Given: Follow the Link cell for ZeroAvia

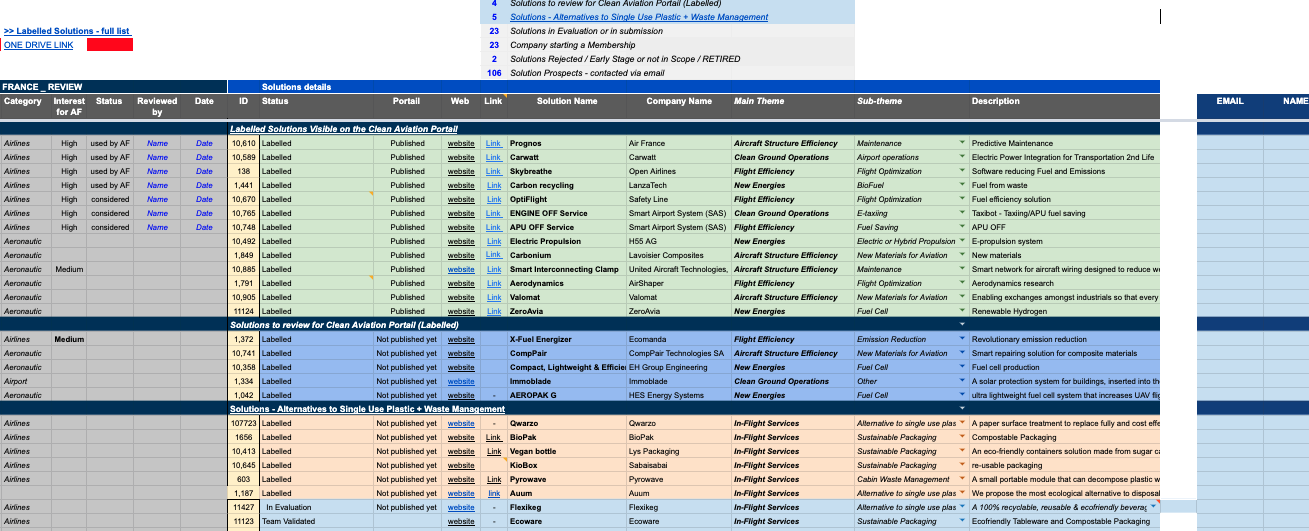Looking at the screenshot, I should (x=494, y=311).
